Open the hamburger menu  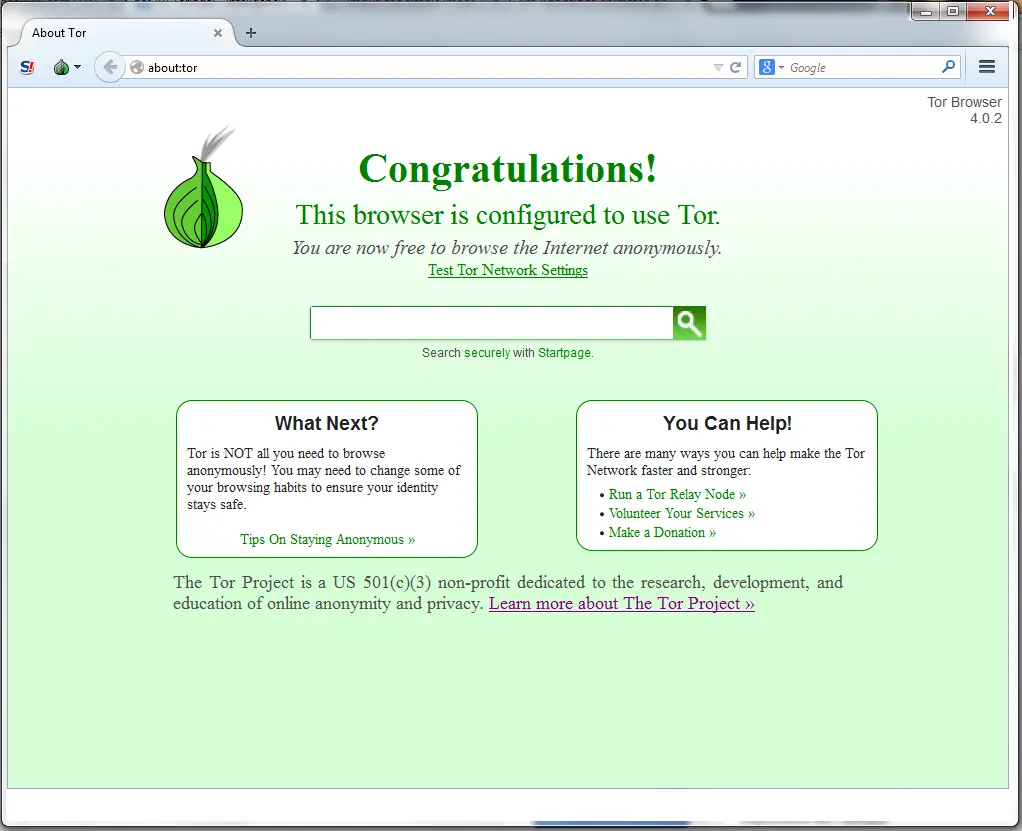click(987, 66)
